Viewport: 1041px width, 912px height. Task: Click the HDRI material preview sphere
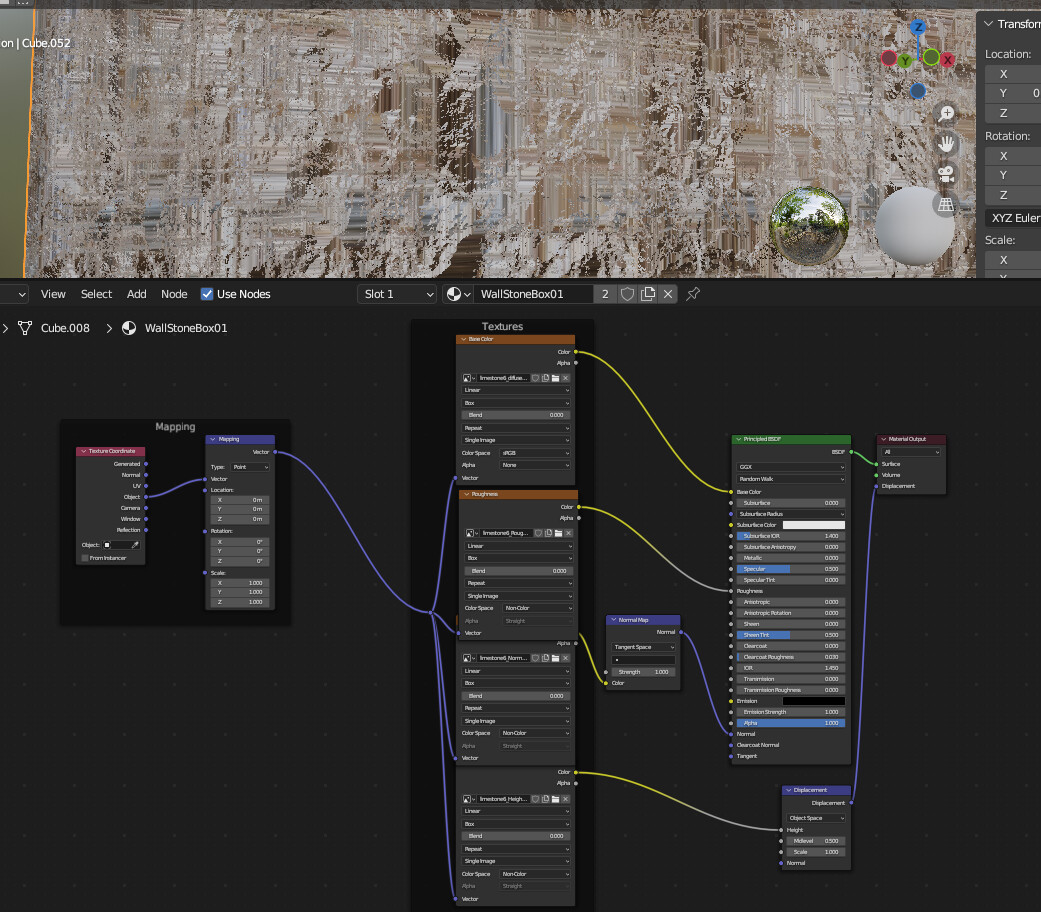tap(809, 226)
